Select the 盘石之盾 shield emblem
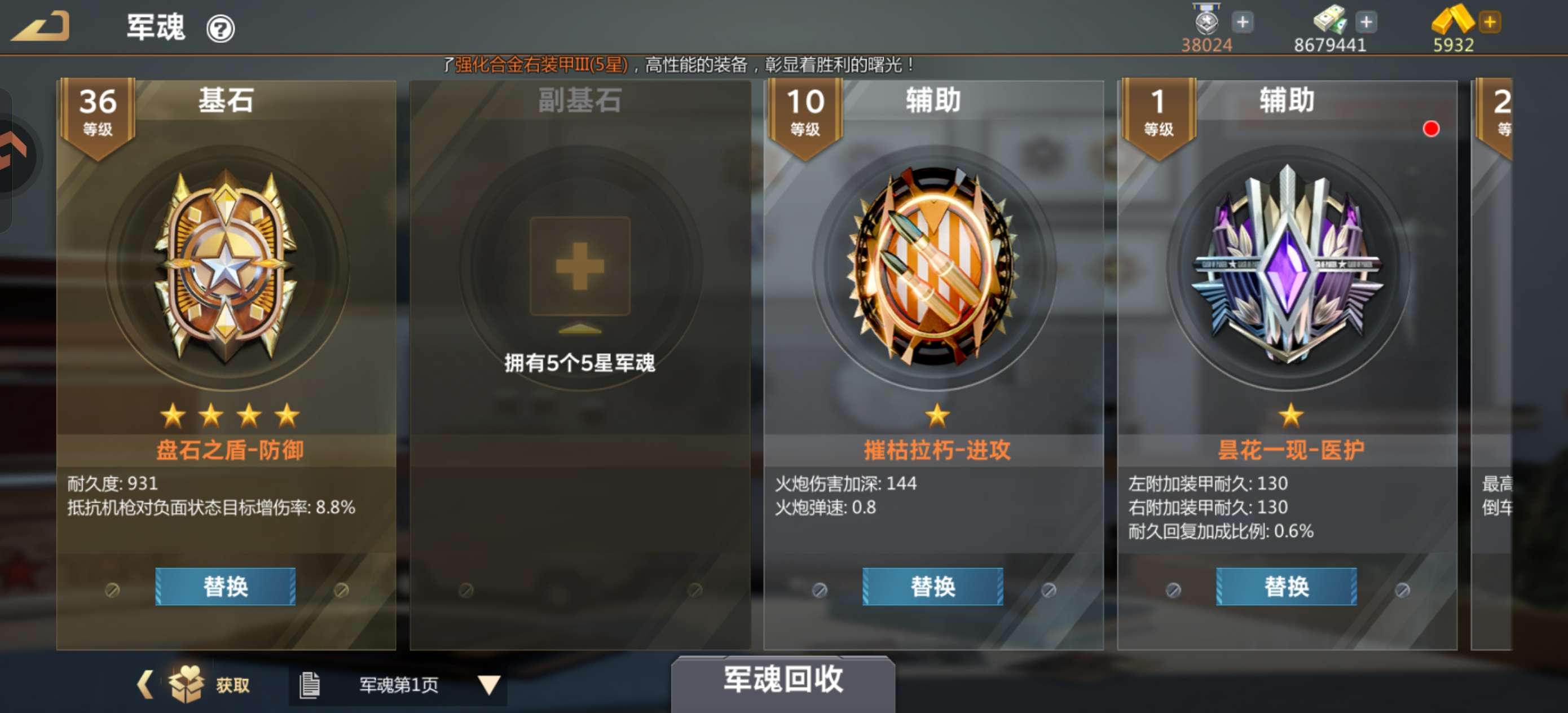Viewport: 1568px width, 713px height. [x=226, y=267]
